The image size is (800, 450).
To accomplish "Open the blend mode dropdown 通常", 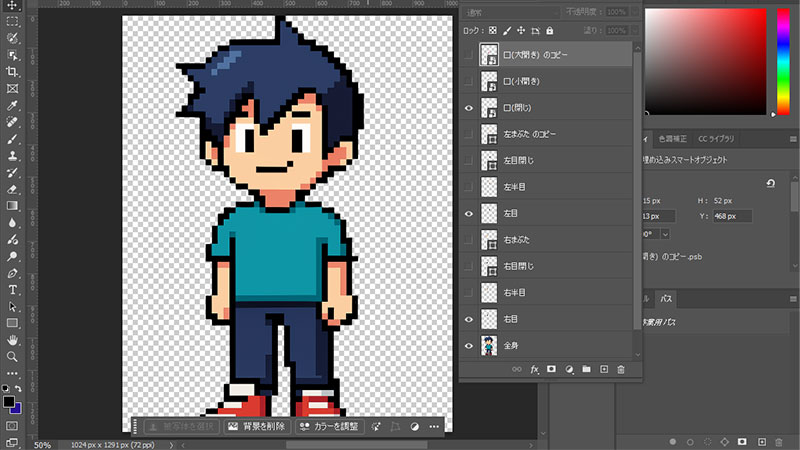I will click(512, 12).
